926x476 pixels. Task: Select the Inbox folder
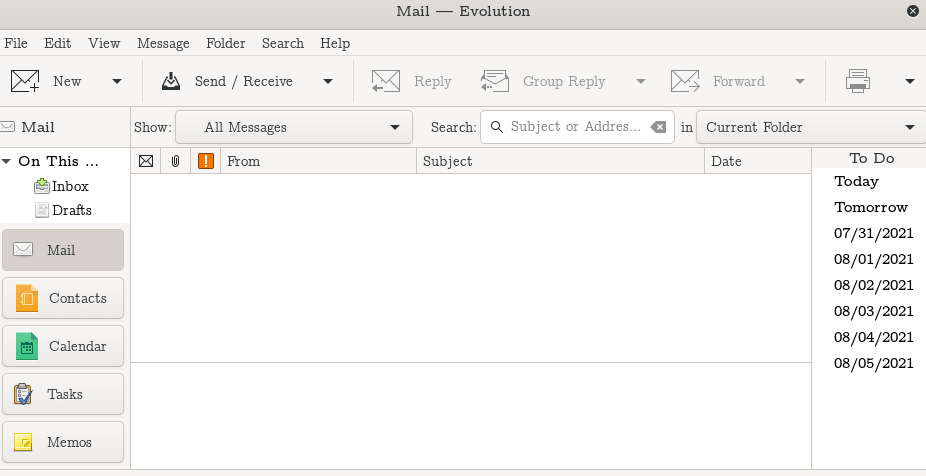point(70,186)
